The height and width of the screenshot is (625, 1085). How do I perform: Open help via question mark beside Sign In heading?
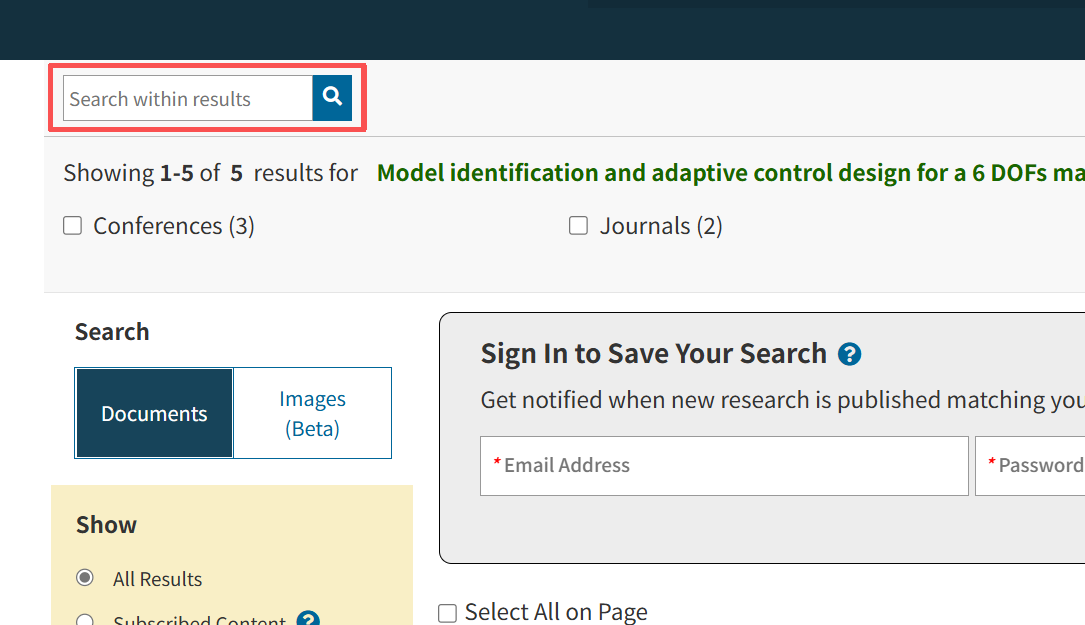point(849,353)
